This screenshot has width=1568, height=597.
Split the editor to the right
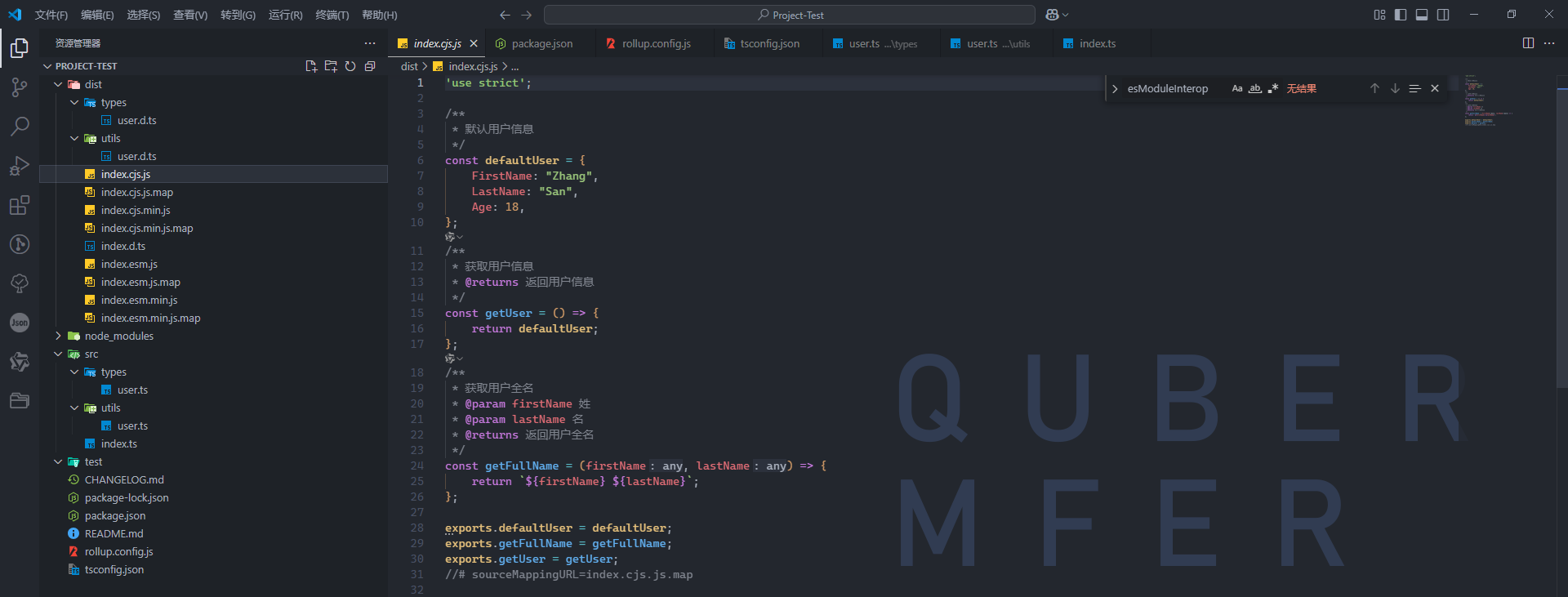click(x=1528, y=43)
